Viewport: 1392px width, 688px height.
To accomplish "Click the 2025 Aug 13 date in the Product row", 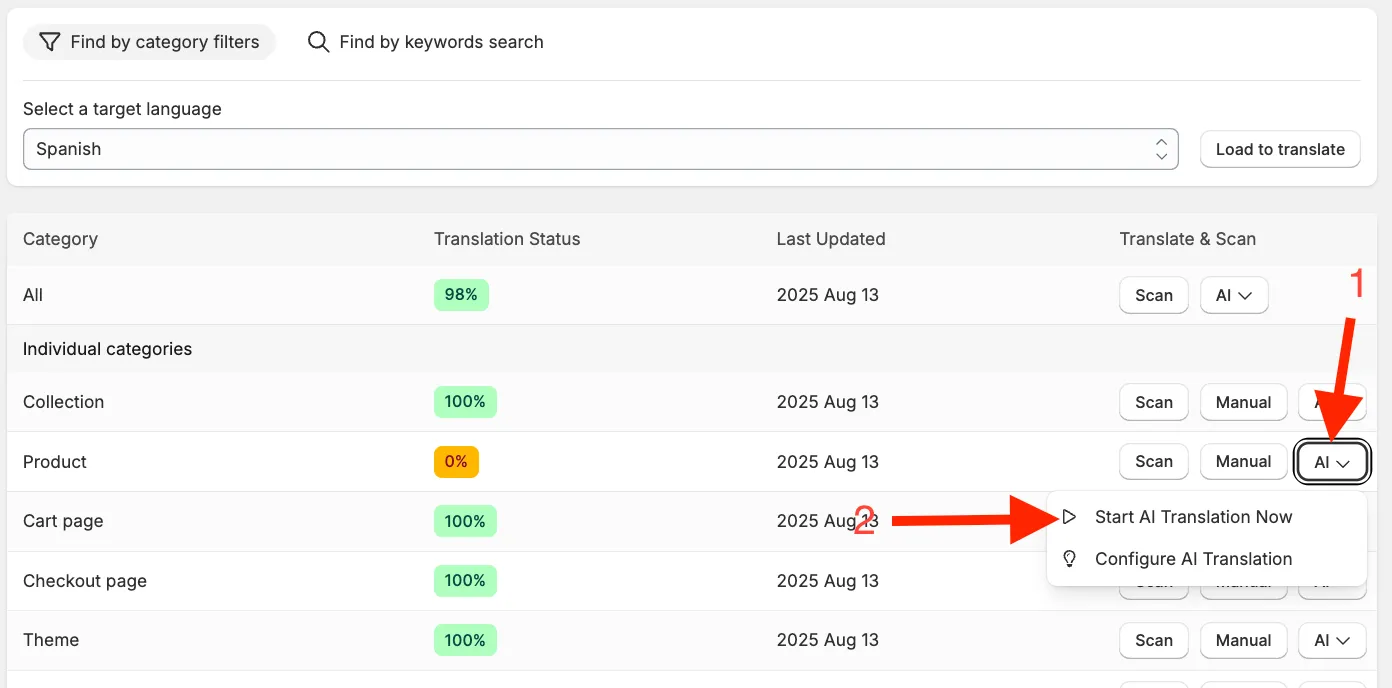I will [x=828, y=462].
